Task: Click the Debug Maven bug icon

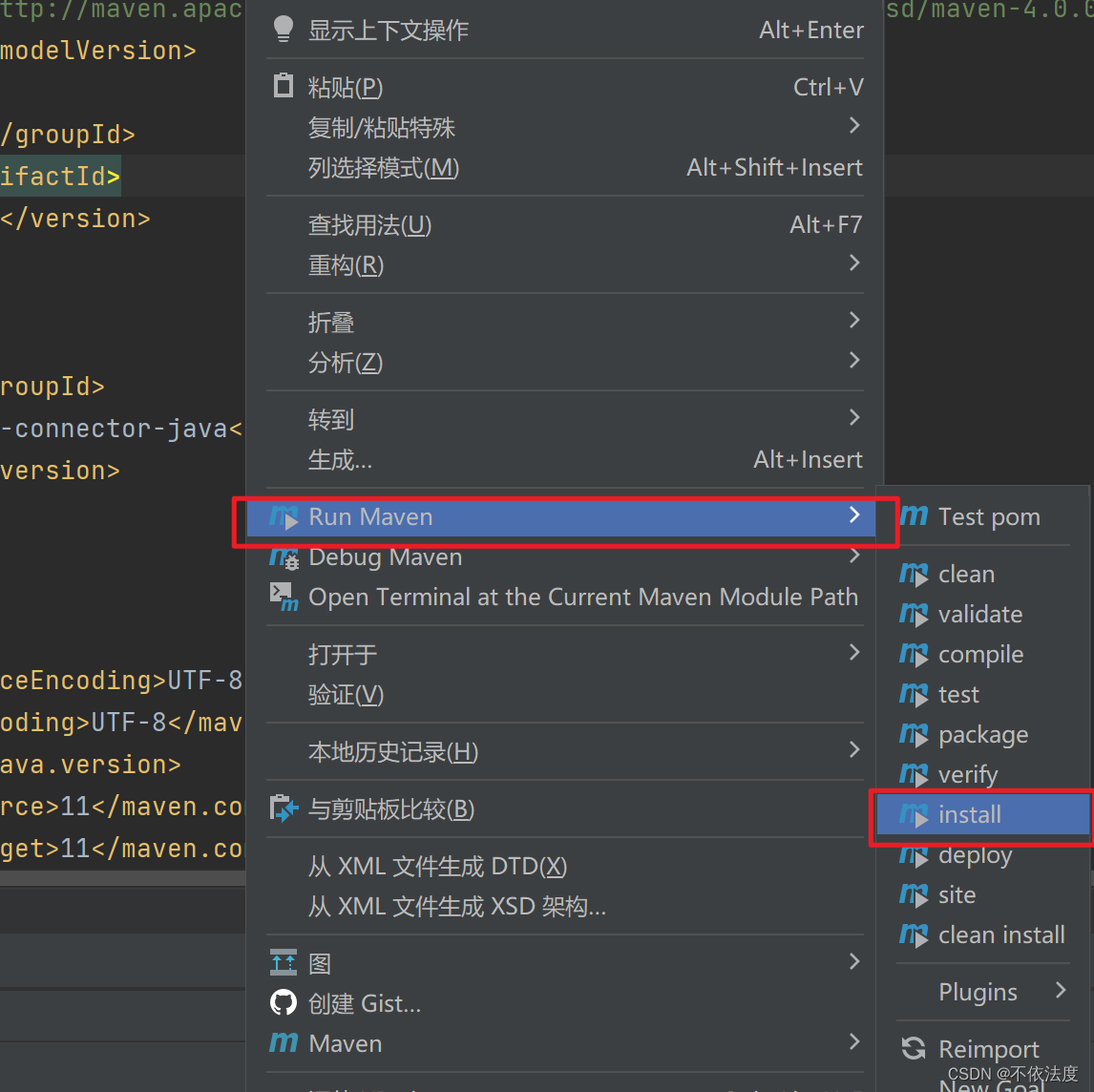Action: coord(284,556)
